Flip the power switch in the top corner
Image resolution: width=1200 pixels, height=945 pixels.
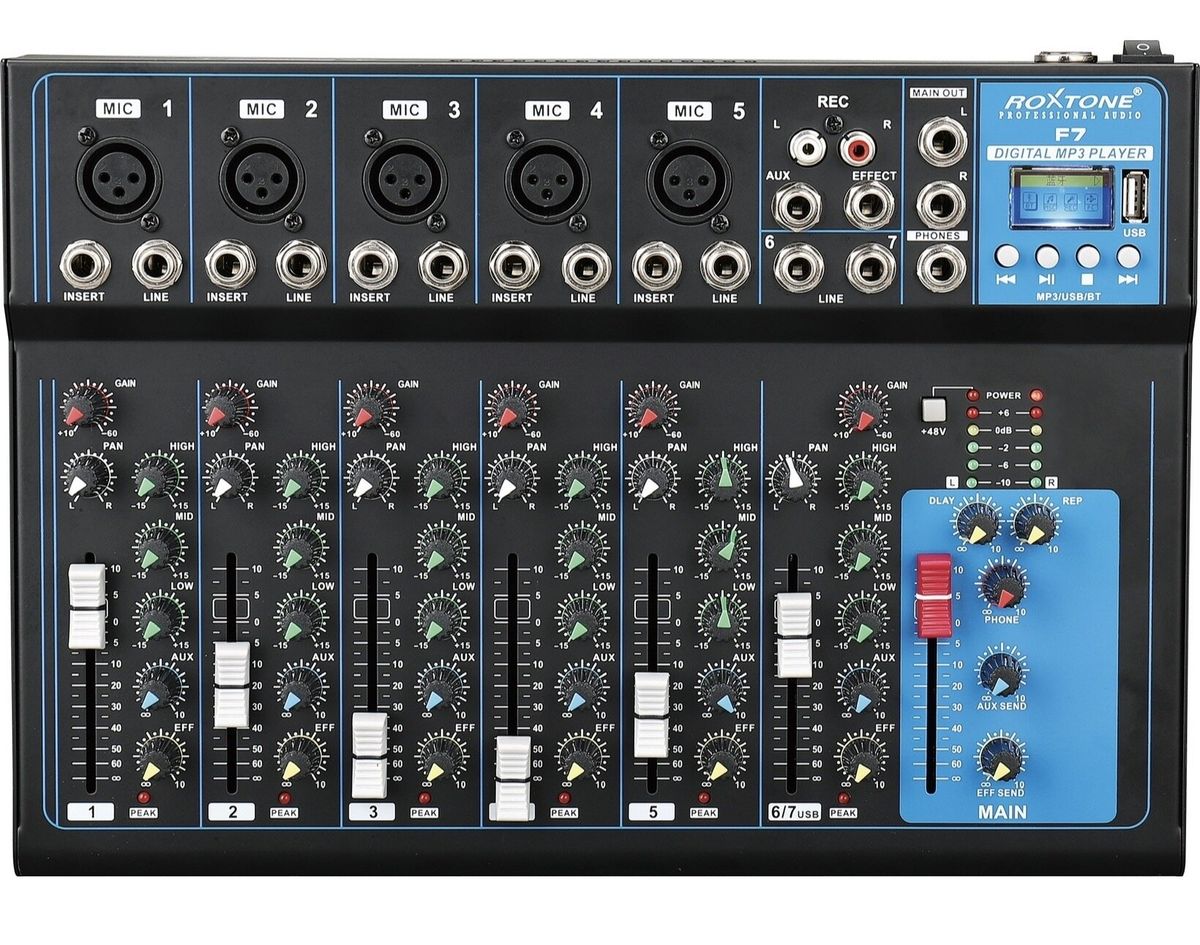(x=1140, y=48)
